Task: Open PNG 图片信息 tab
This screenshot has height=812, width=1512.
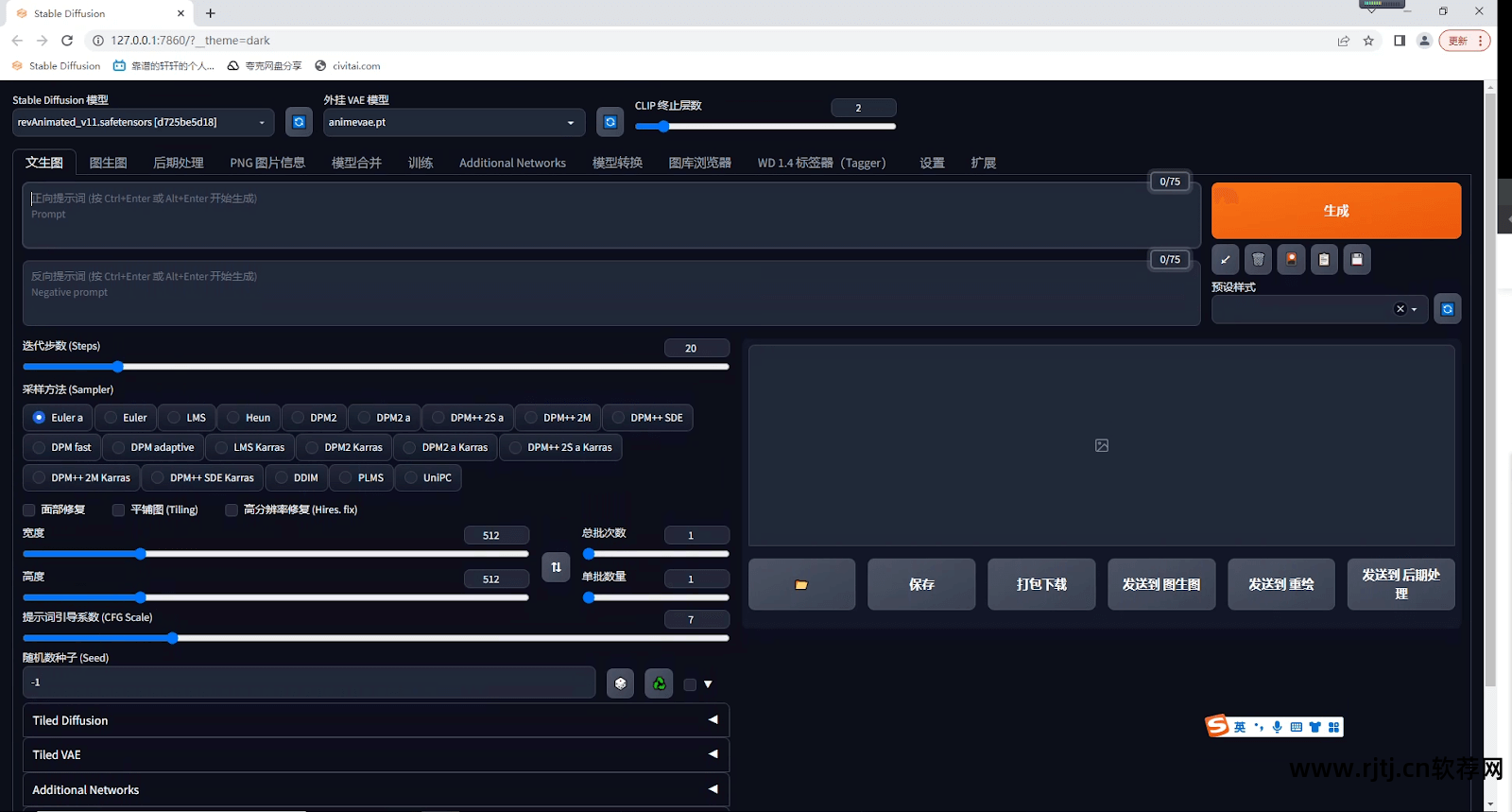Action: [267, 163]
